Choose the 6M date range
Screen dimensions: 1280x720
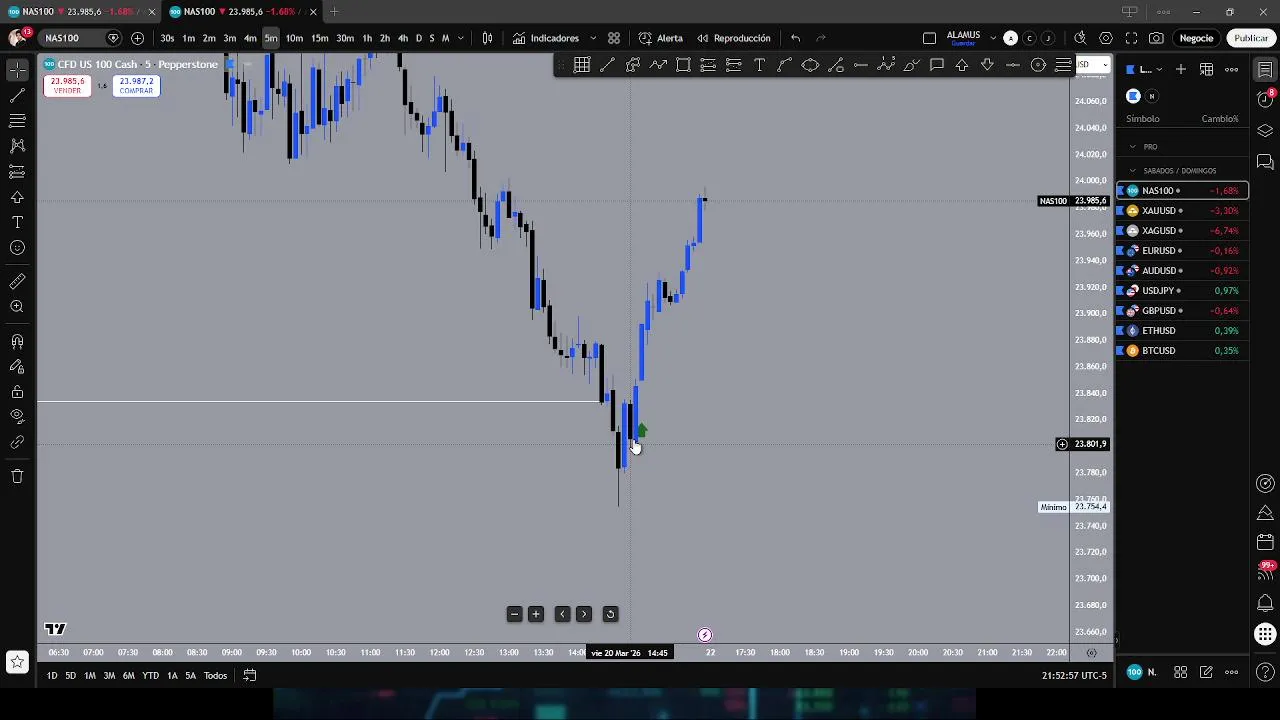click(x=129, y=676)
